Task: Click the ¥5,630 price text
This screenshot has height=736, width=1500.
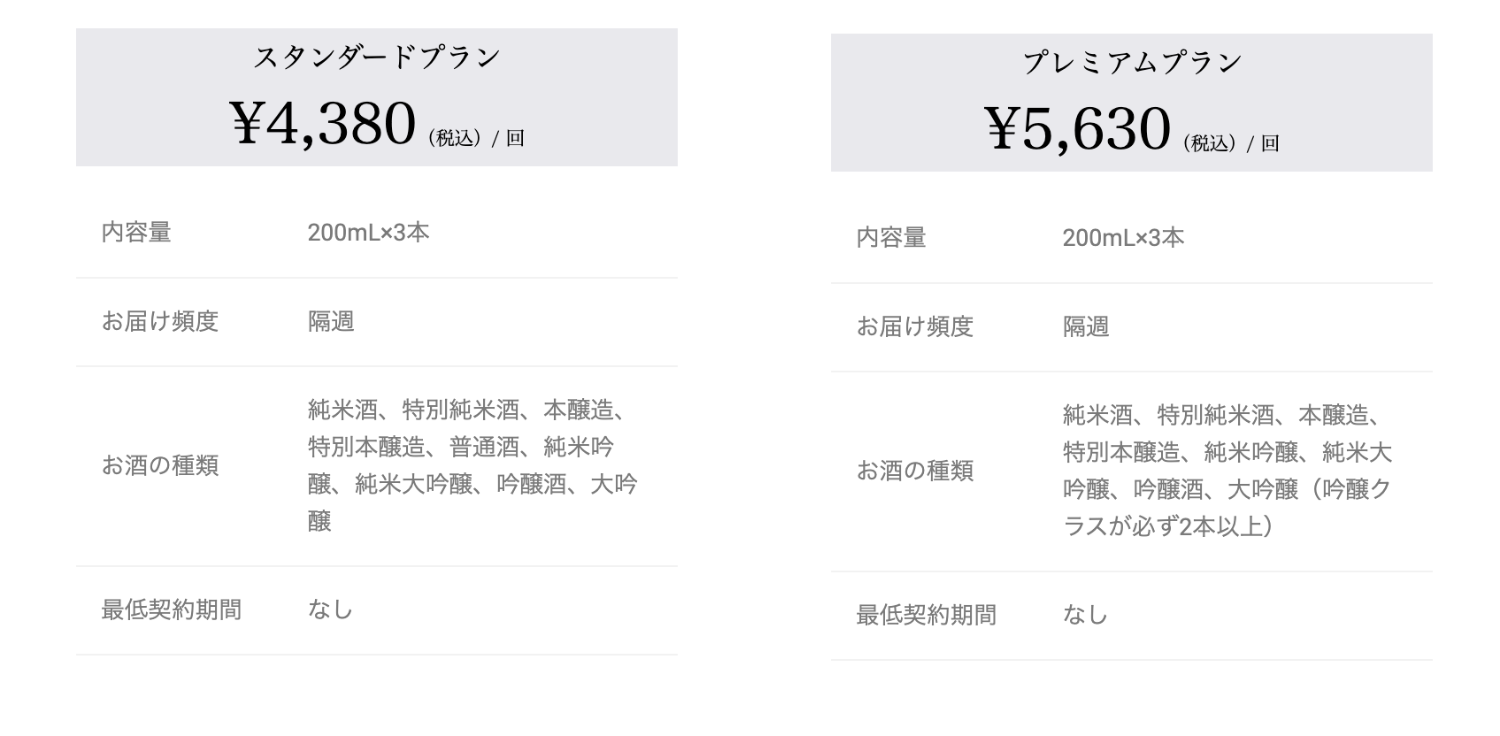Action: coord(1077,129)
